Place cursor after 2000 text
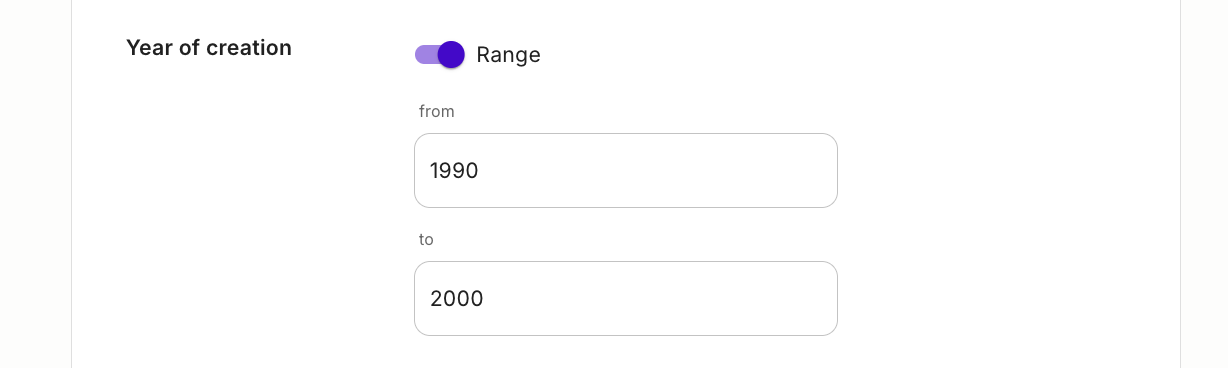The height and width of the screenshot is (368, 1228). (x=485, y=299)
